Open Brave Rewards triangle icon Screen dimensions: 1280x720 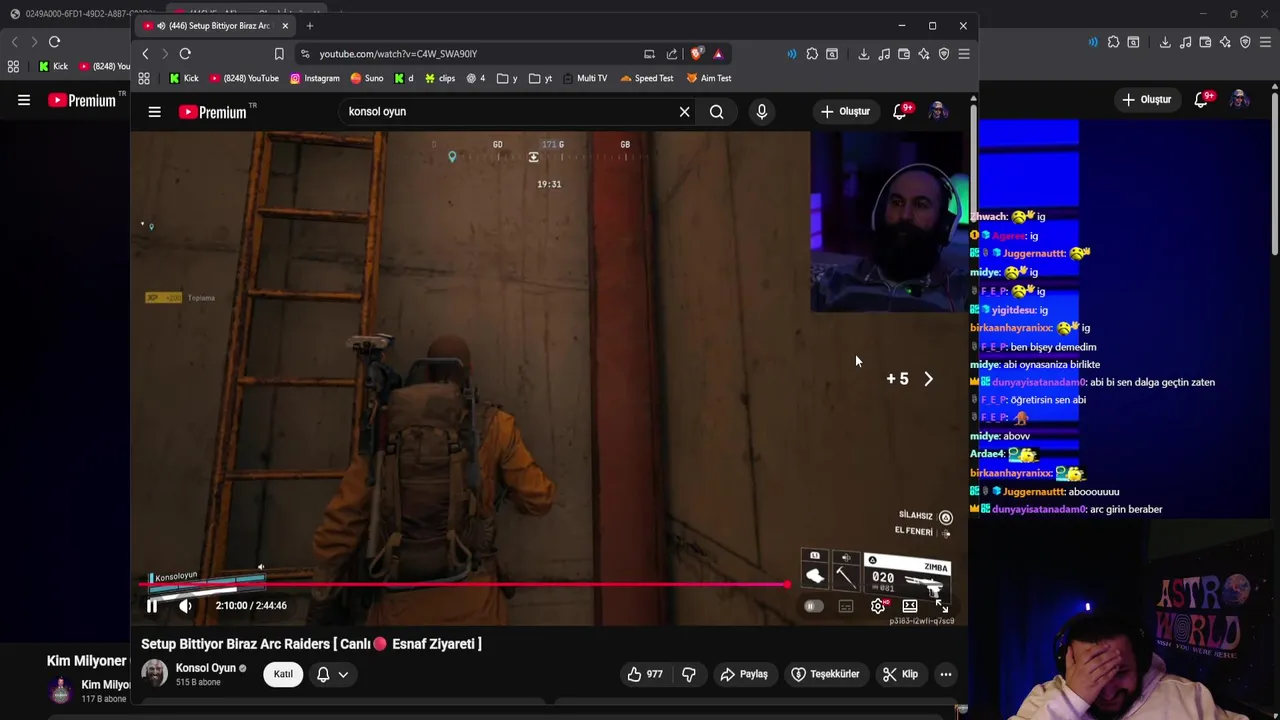[x=718, y=54]
